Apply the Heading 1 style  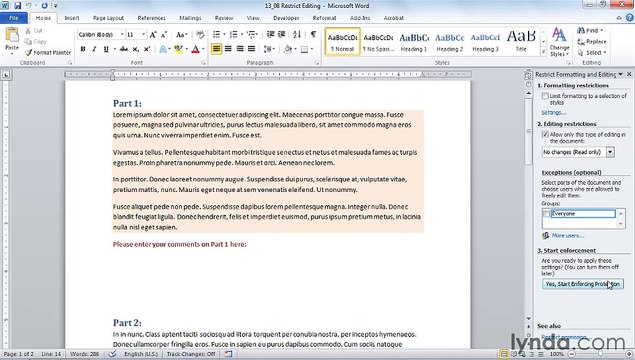tap(413, 41)
